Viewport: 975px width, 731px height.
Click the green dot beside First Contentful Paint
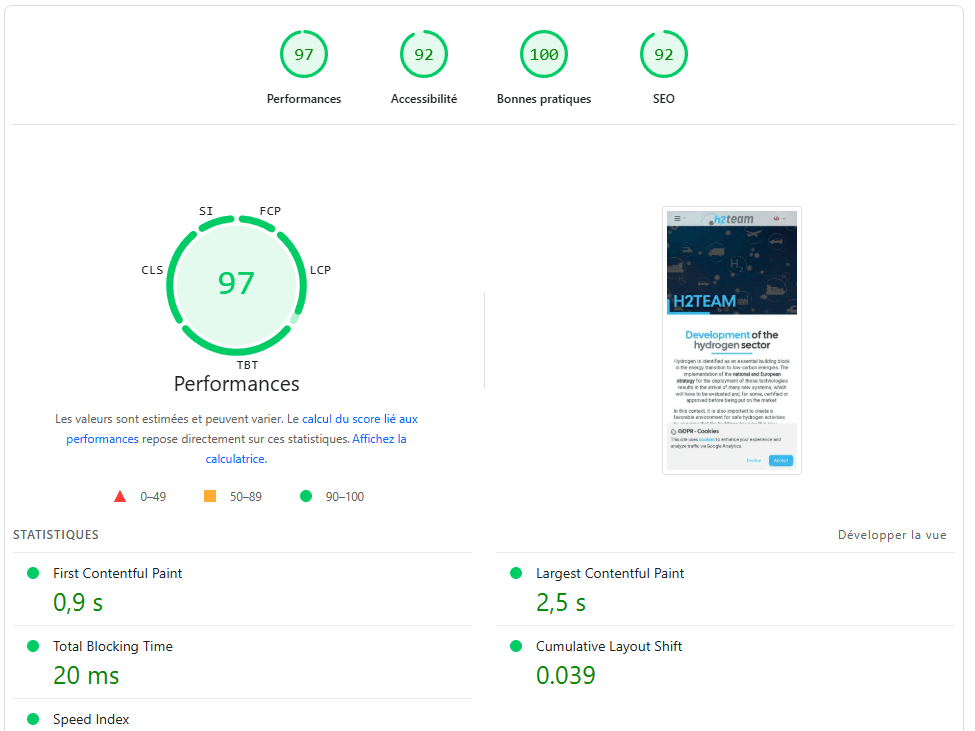[33, 573]
